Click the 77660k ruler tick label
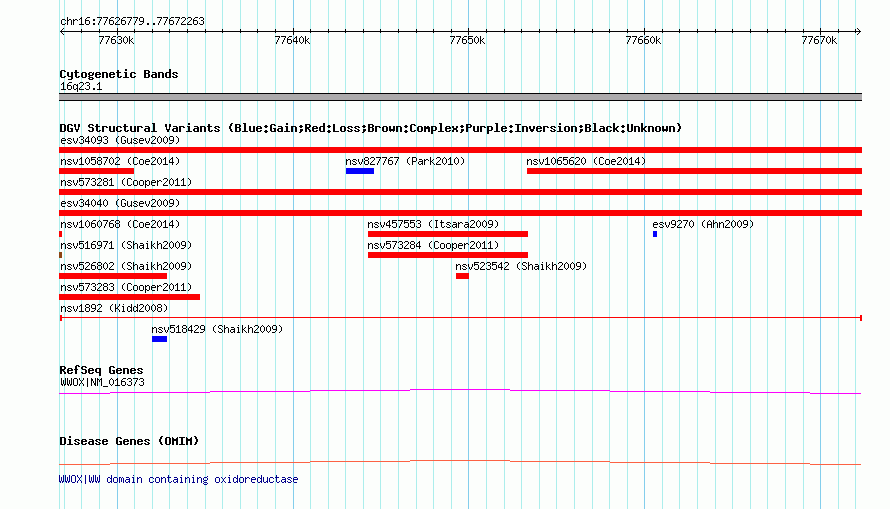 pyautogui.click(x=643, y=40)
